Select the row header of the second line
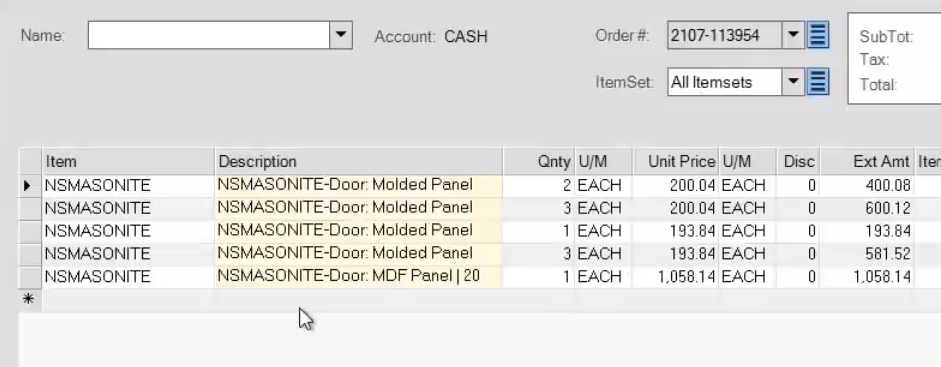This screenshot has height=367, width=941. point(31,208)
